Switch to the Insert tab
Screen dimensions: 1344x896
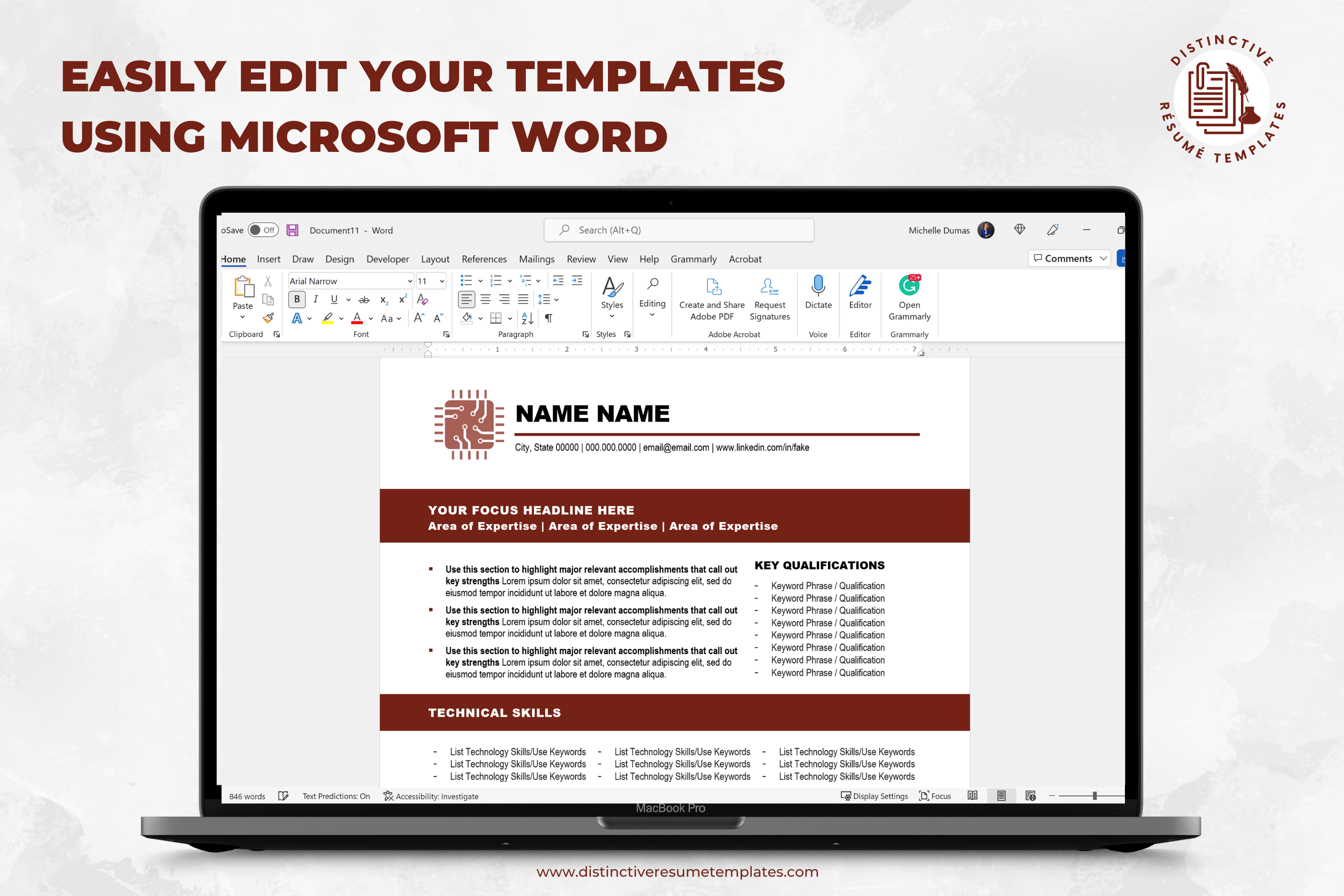[268, 259]
